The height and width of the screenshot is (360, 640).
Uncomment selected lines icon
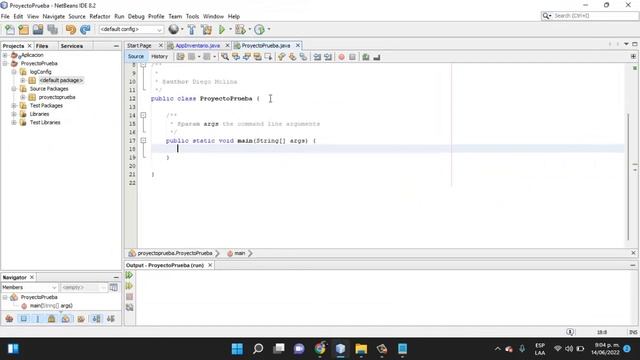pyautogui.click(x=377, y=57)
